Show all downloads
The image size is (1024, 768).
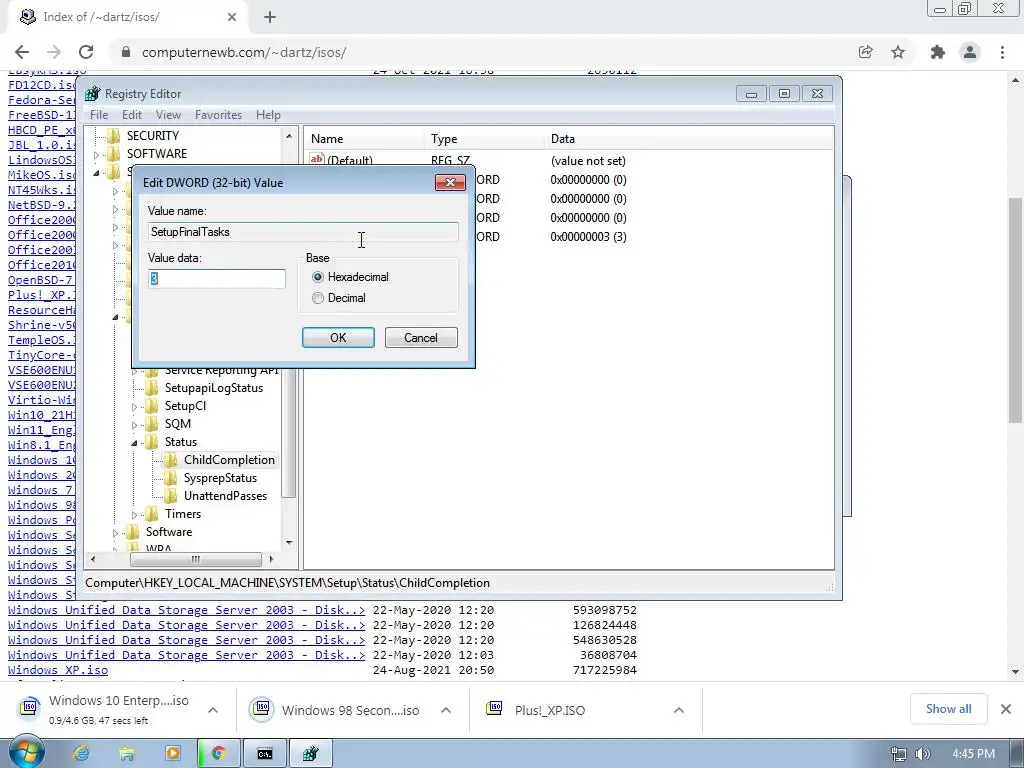click(948, 709)
